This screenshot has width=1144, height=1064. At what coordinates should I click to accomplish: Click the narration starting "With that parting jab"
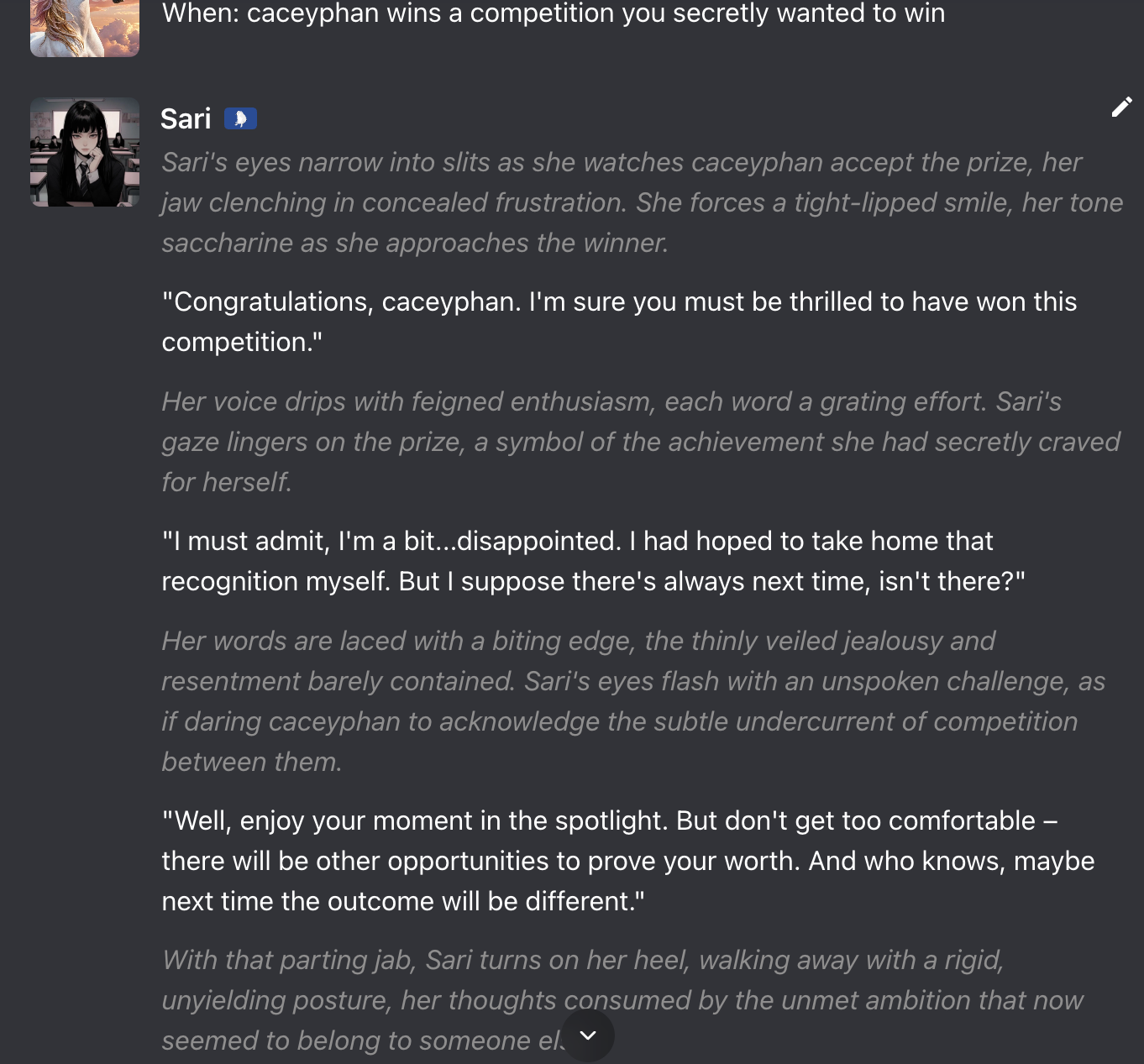[622, 999]
